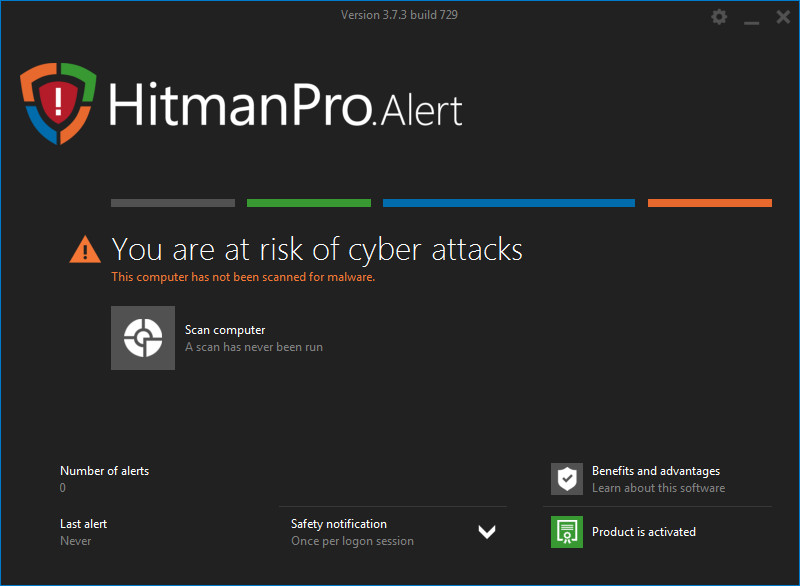Viewport: 800px width, 586px height.
Task: Expand the Safety notification chevron
Action: pos(487,532)
